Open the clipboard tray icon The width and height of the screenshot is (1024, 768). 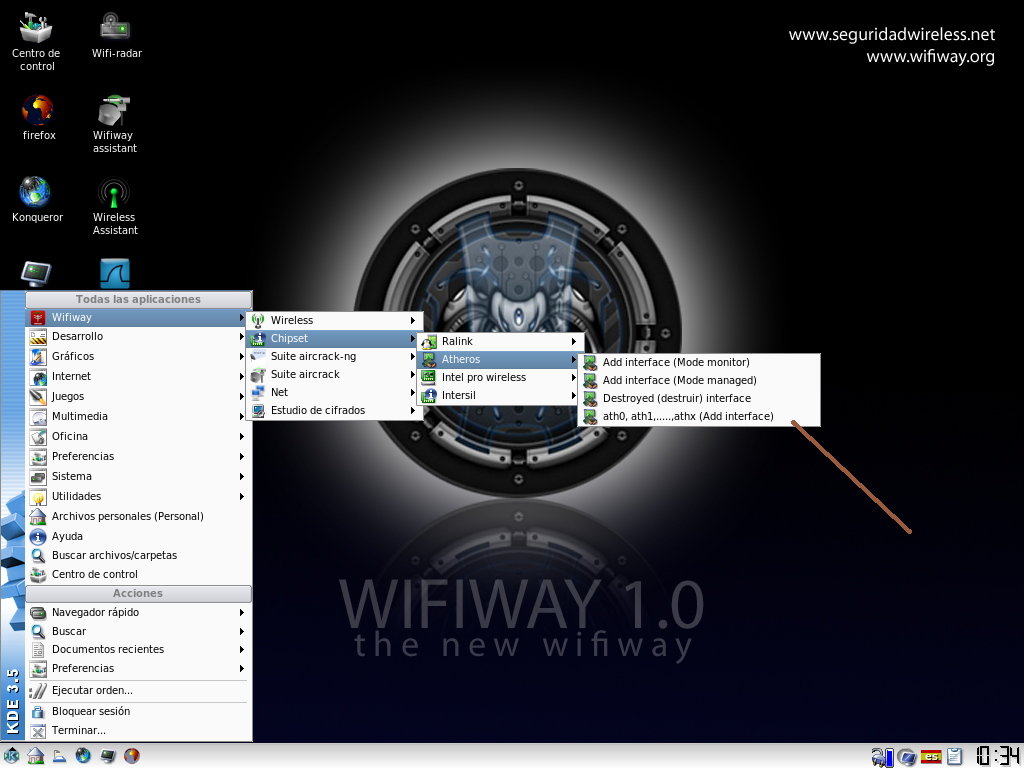(955, 756)
